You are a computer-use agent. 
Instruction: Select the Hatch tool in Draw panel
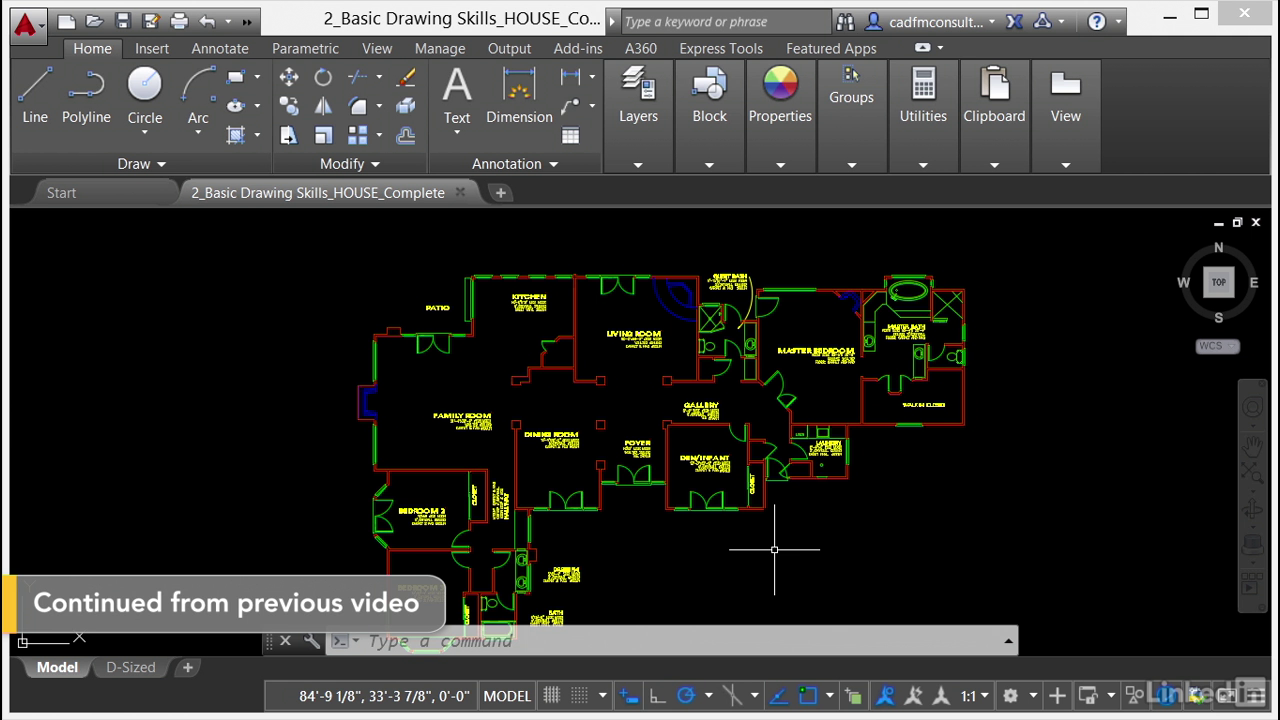click(x=236, y=135)
